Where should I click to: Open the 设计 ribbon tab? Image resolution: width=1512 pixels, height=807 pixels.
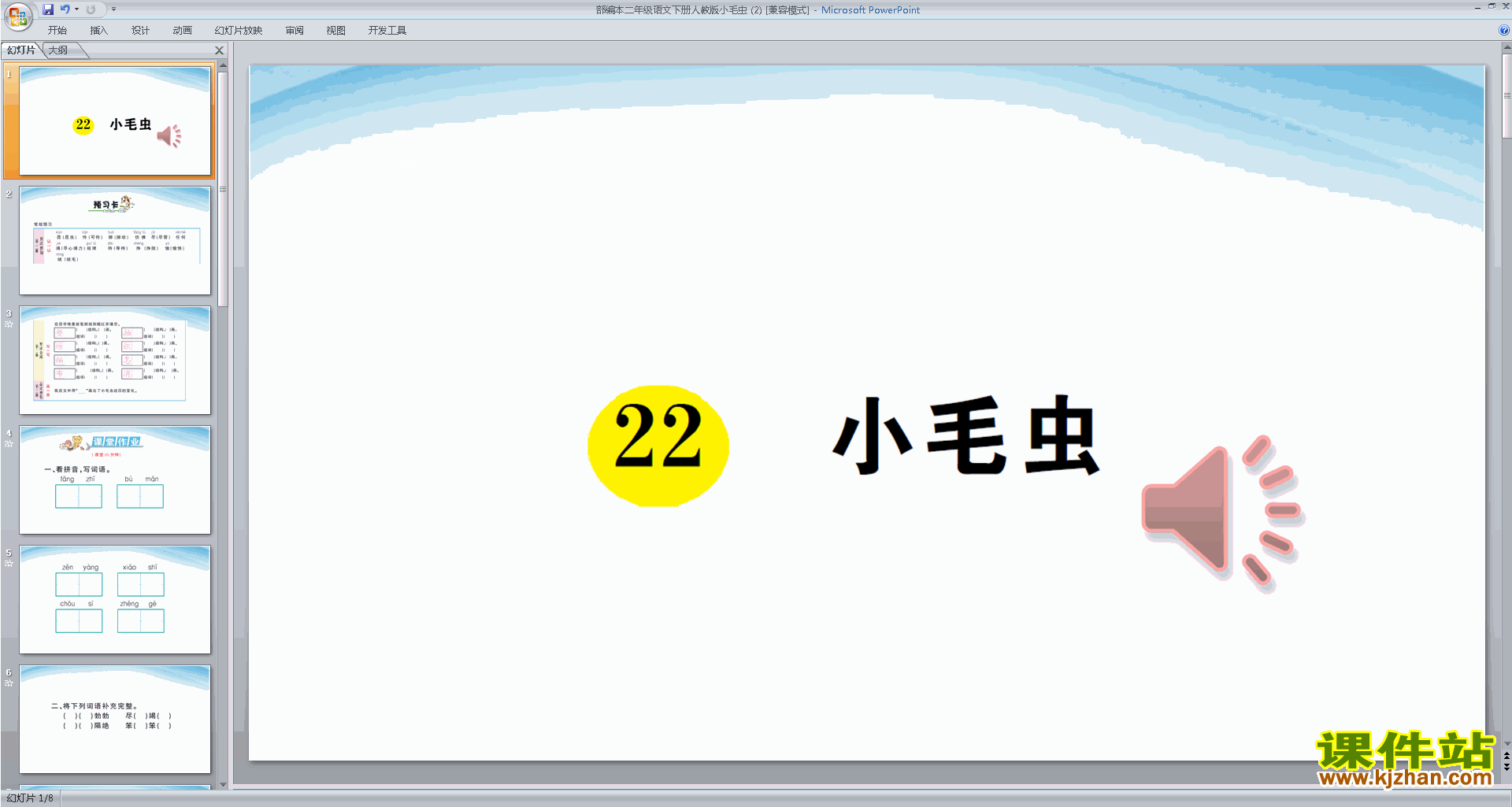[140, 31]
